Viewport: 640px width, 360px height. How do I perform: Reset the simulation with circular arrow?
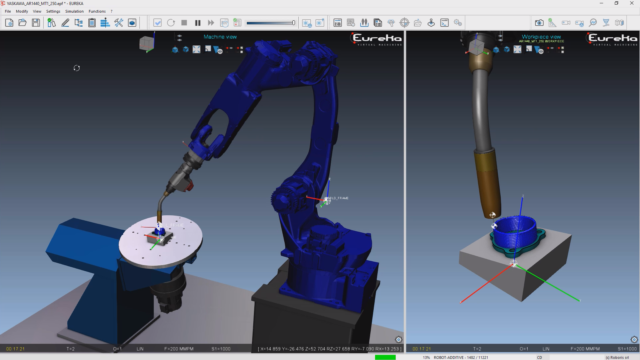(171, 23)
